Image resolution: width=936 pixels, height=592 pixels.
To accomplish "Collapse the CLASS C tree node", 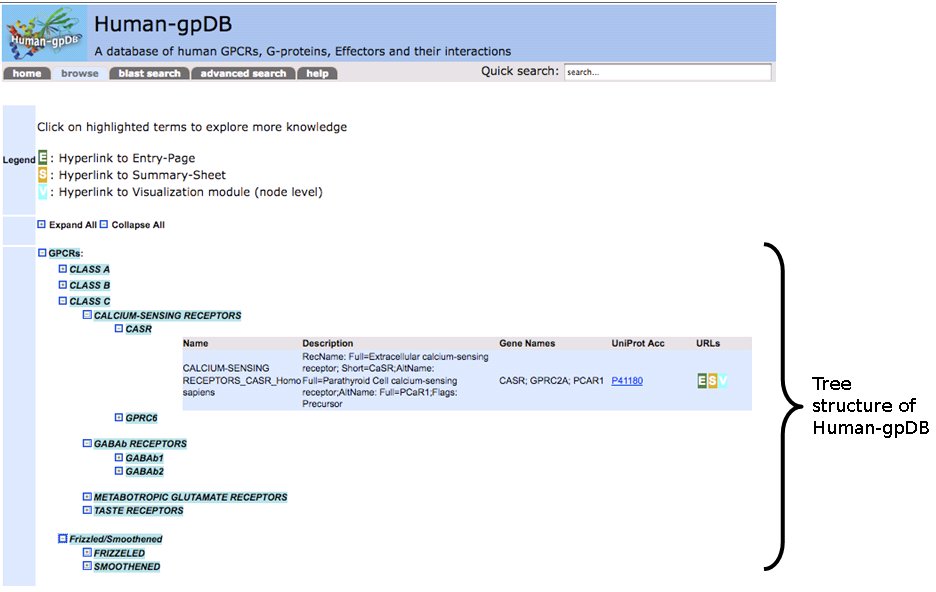I will (x=62, y=300).
